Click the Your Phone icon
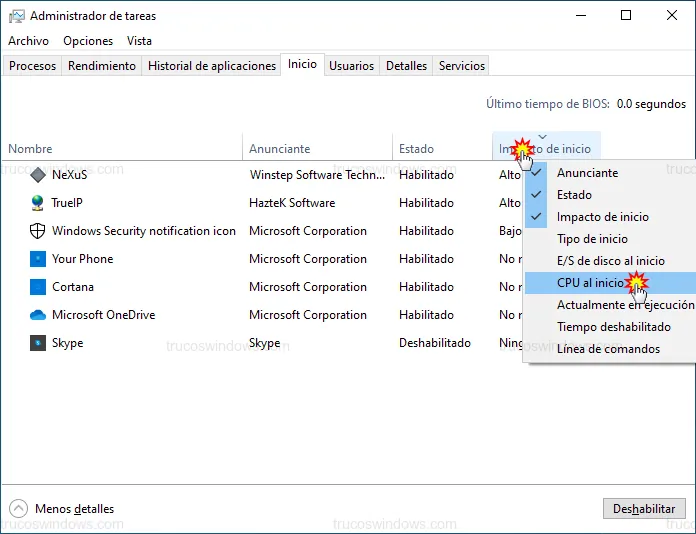Screen dimensions: 696x534 click(38, 259)
